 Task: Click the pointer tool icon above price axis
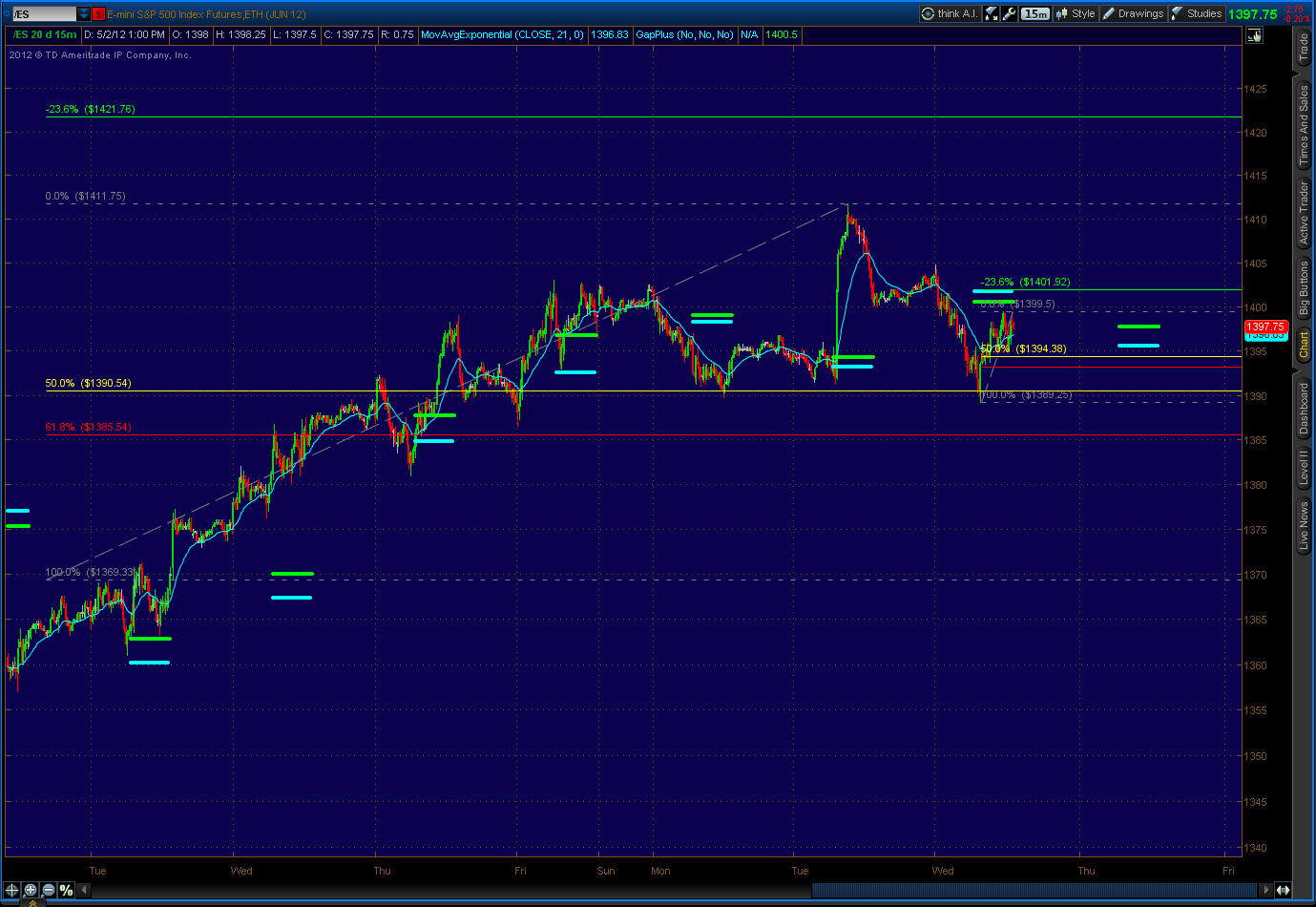click(x=1255, y=35)
